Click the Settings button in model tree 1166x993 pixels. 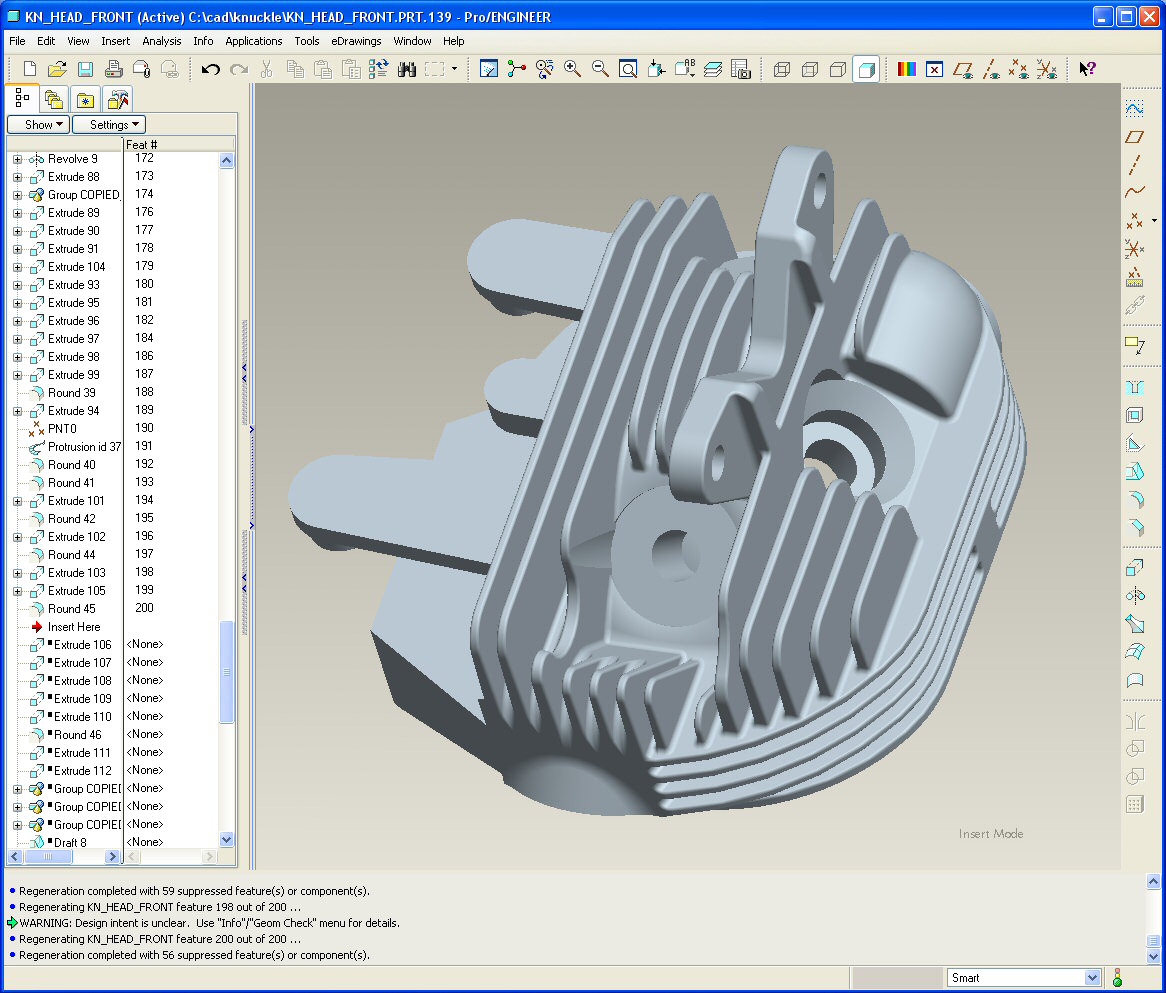(108, 125)
